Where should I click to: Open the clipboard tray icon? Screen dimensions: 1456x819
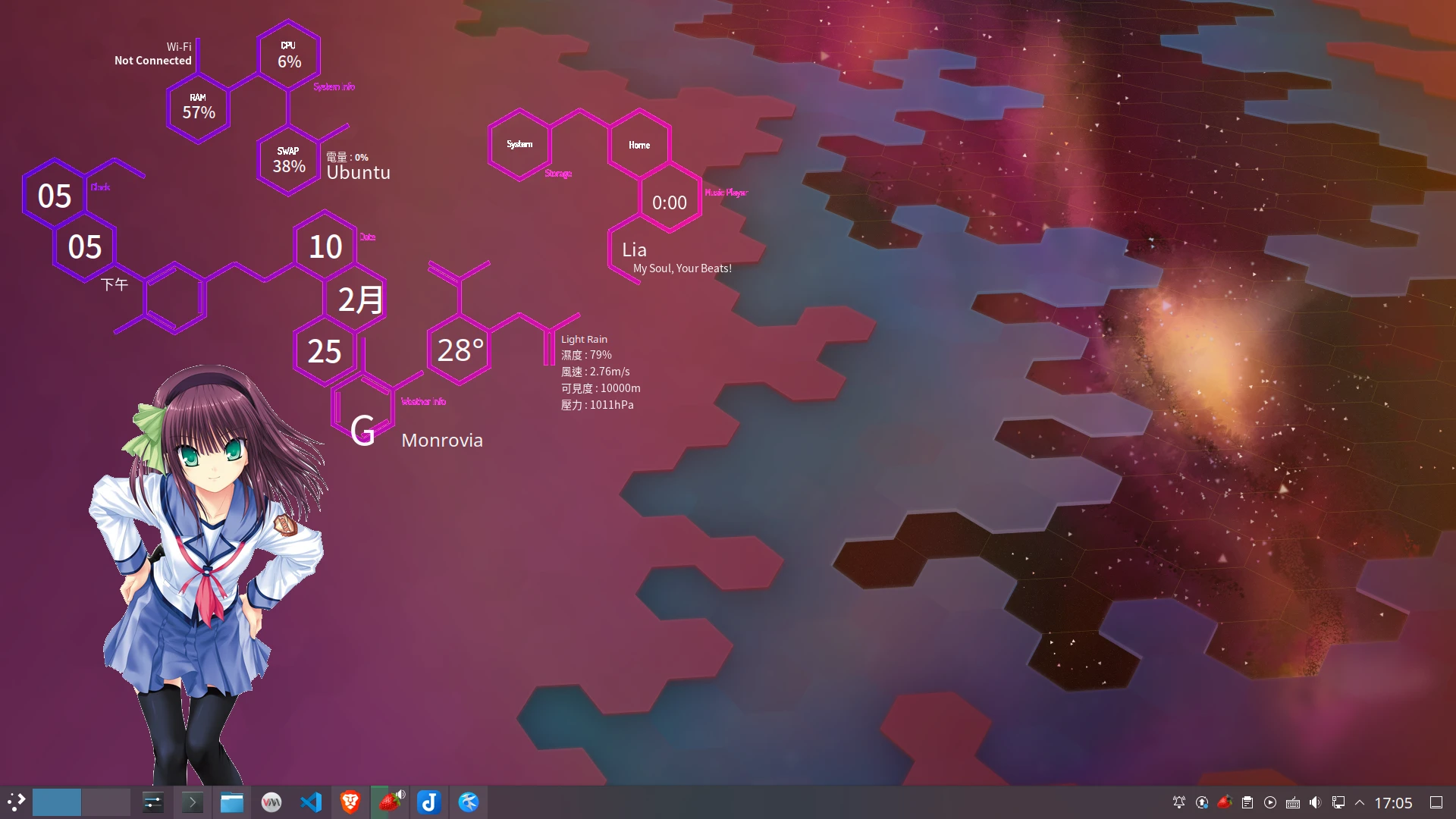point(1247,802)
